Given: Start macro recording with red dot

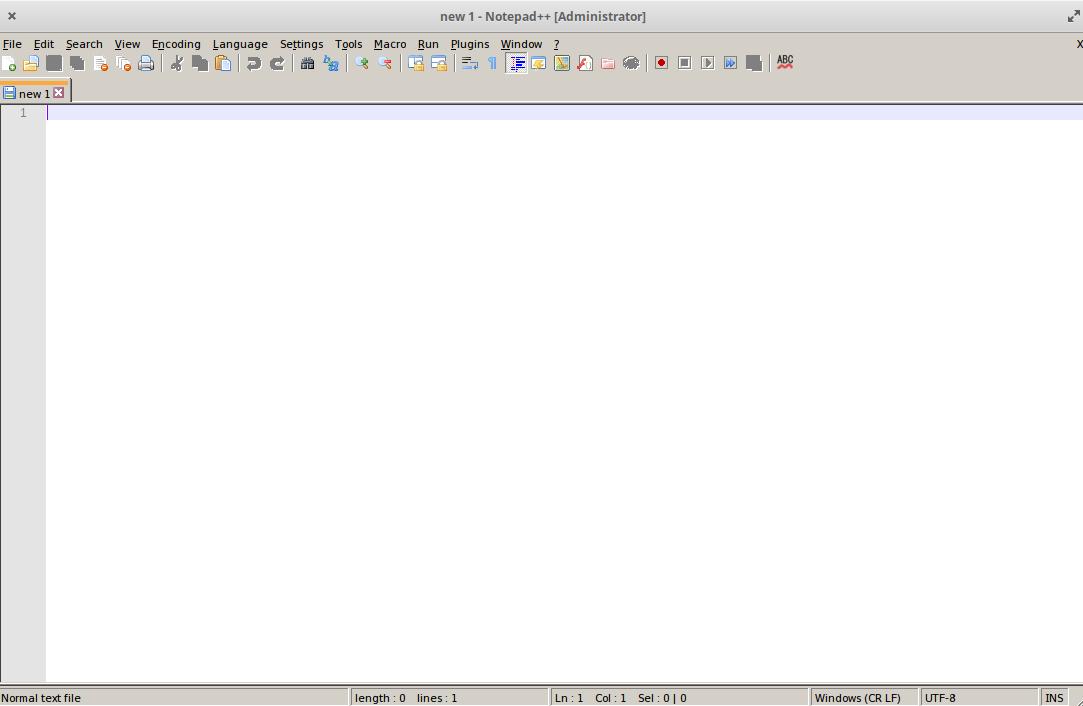Looking at the screenshot, I should (x=662, y=64).
